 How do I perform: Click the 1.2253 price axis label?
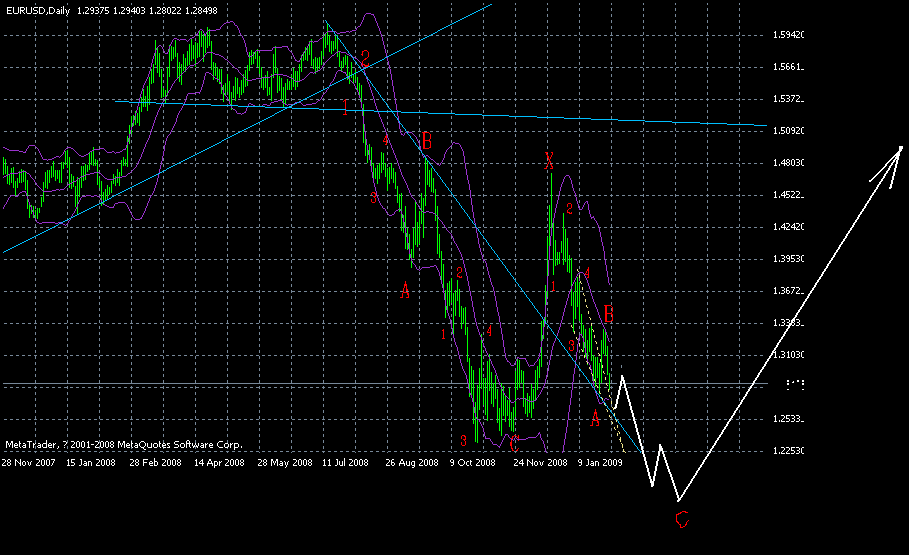(x=788, y=451)
